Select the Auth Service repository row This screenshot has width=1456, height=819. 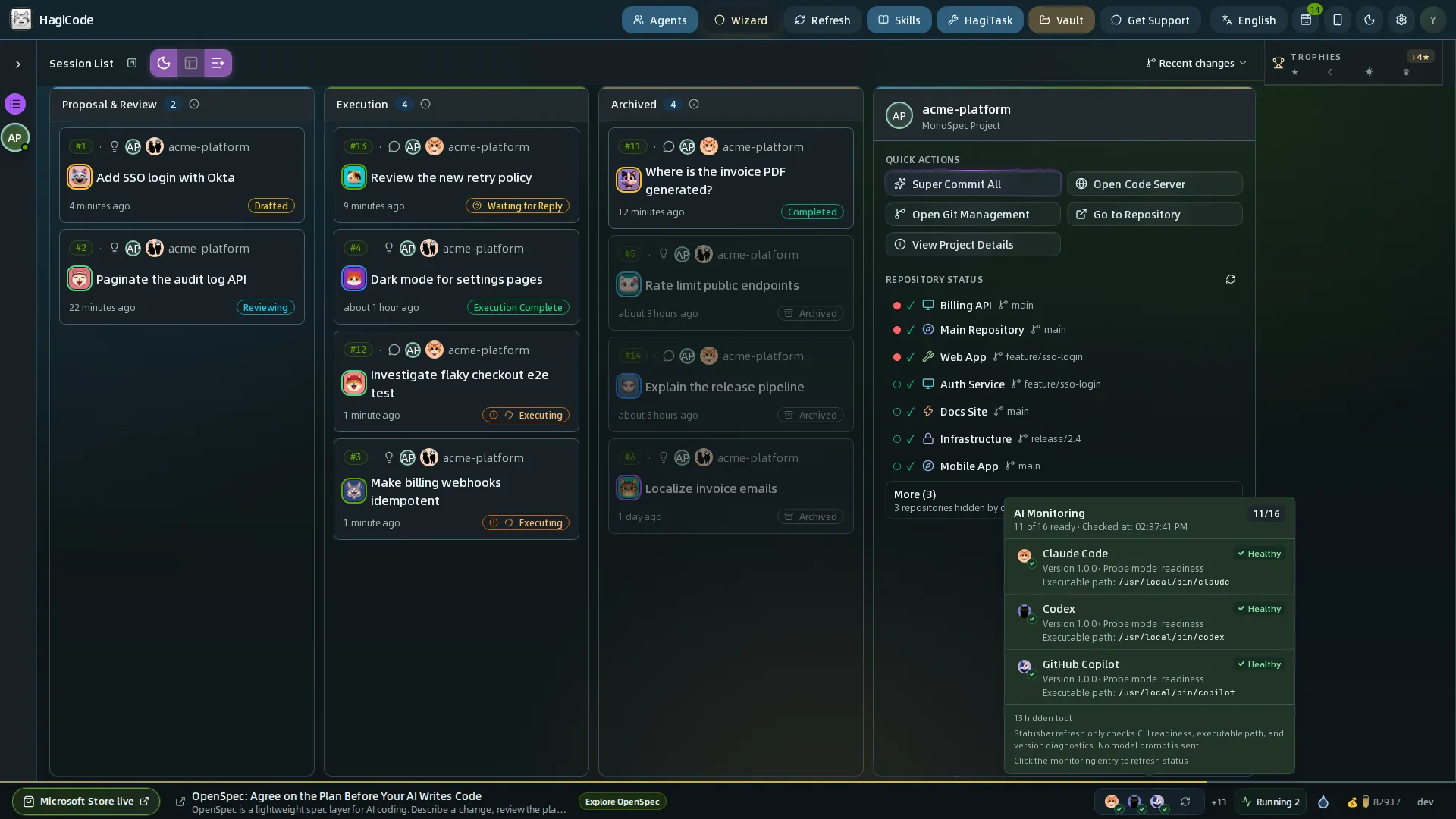point(1064,384)
